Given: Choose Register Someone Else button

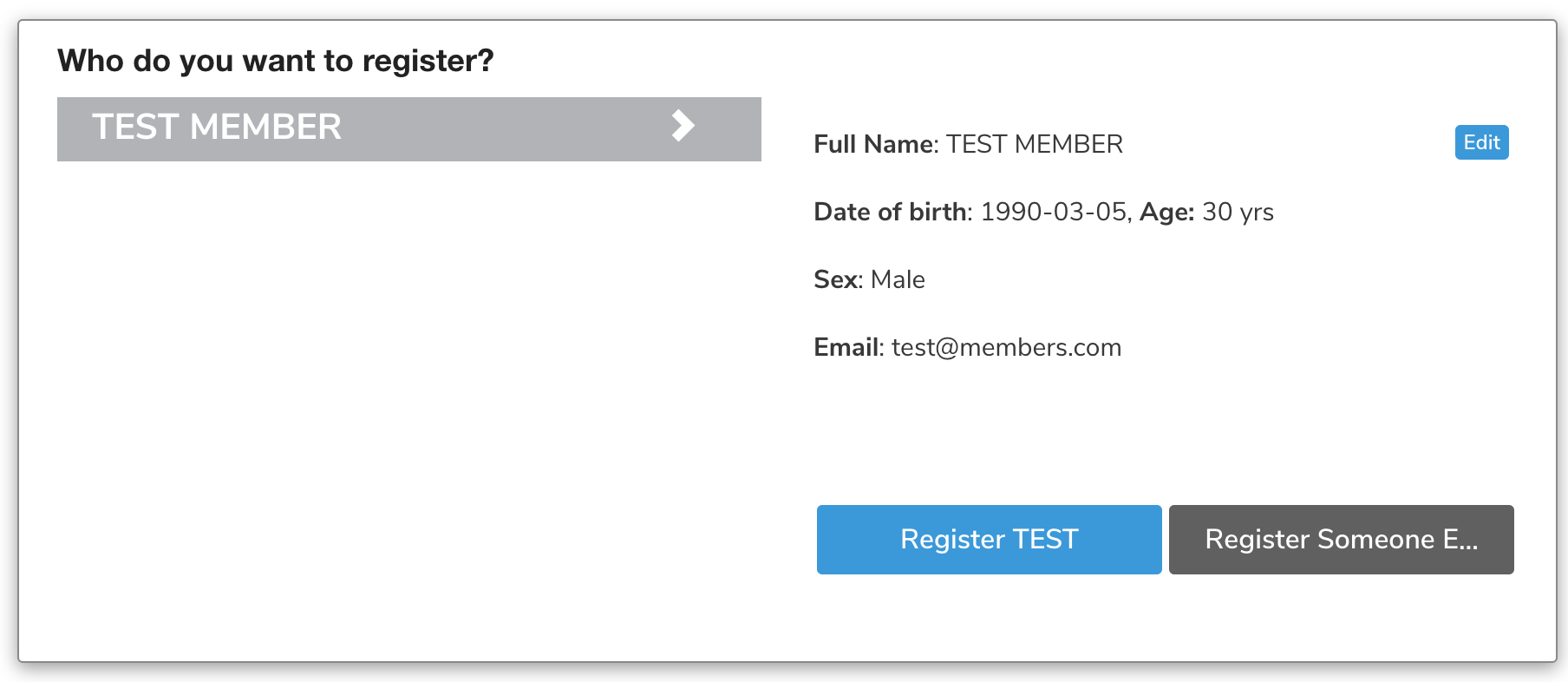Looking at the screenshot, I should (1341, 540).
